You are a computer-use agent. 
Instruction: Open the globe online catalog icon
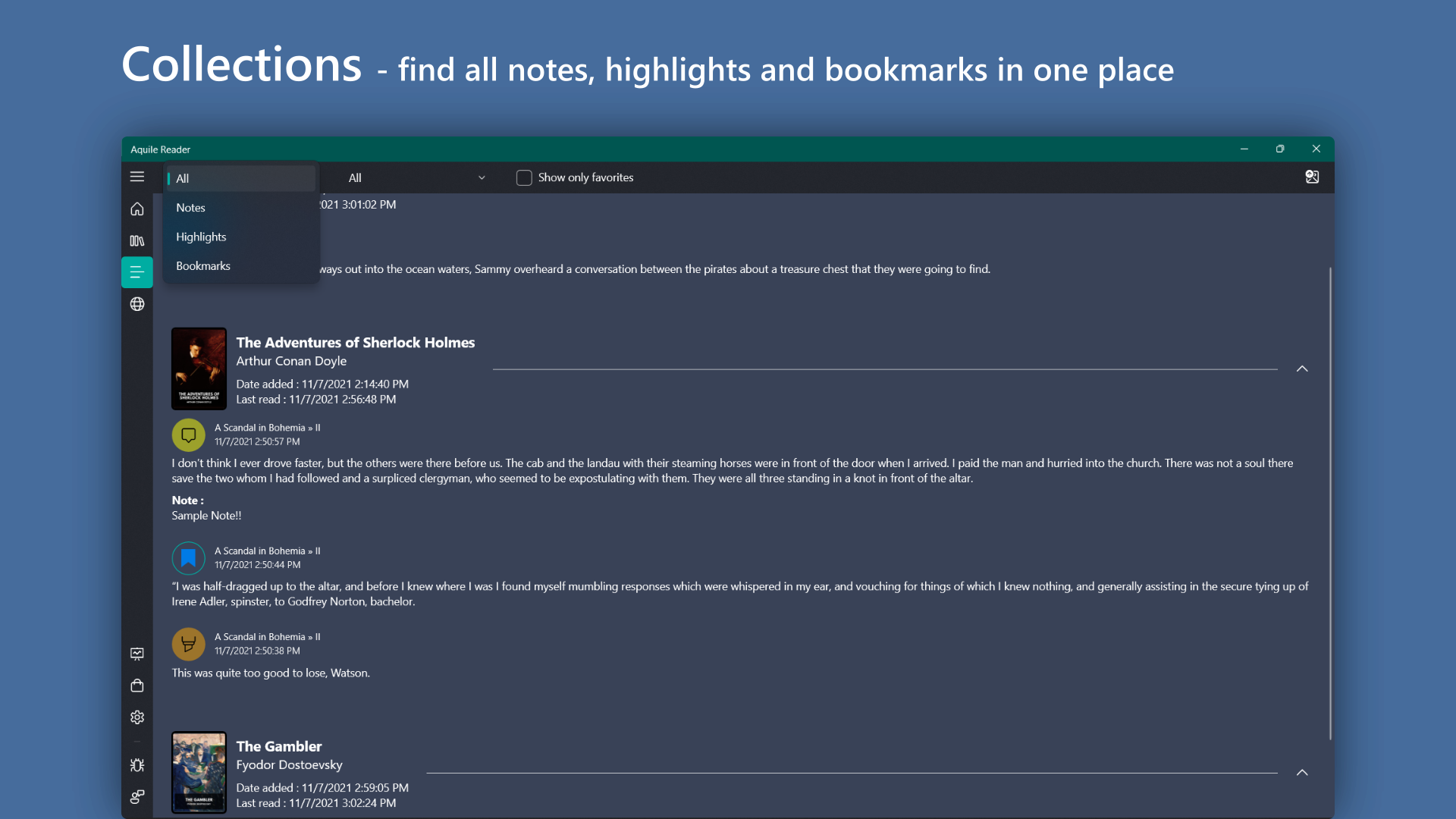pyautogui.click(x=137, y=304)
